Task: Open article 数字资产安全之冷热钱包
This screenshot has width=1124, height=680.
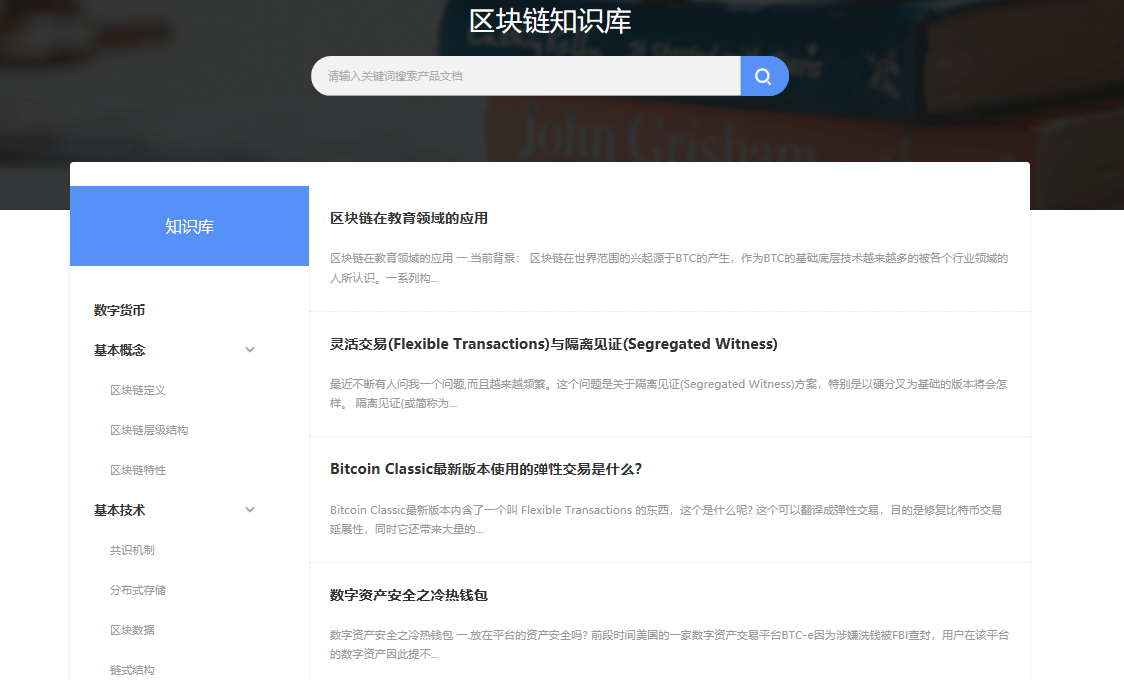Action: point(409,595)
